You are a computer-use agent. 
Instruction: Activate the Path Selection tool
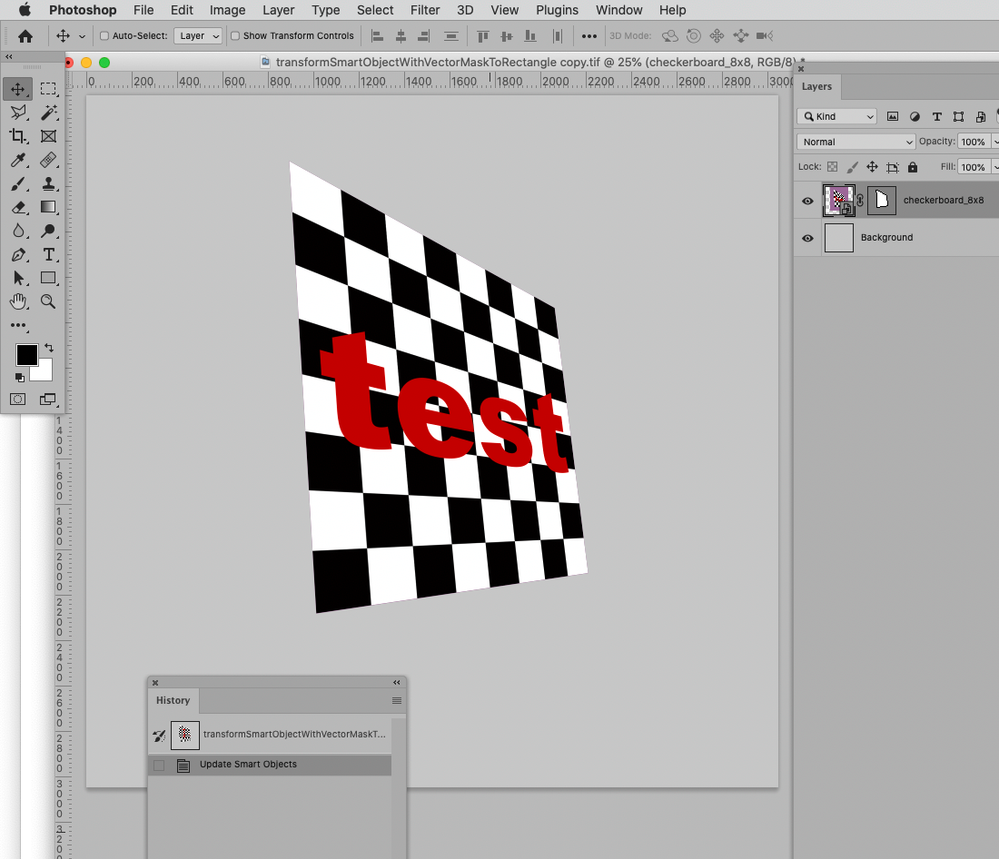[x=18, y=278]
